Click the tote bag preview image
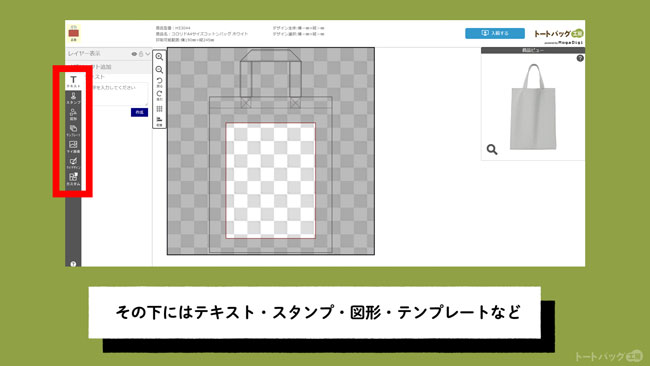 pyautogui.click(x=533, y=107)
